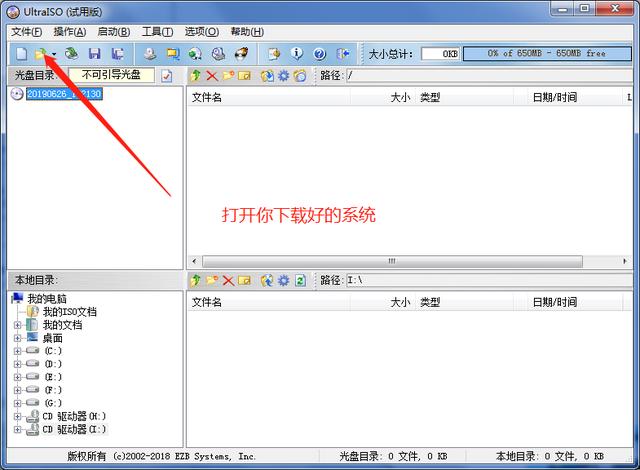This screenshot has width=640, height=470.
Task: Open the 操作(A) menu
Action: (x=70, y=32)
